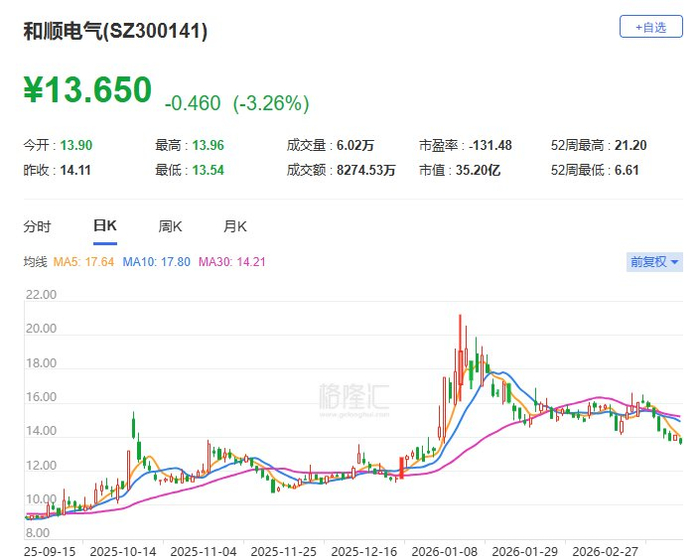Click the 市值 value 35.20亿
The image size is (700, 560).
click(478, 170)
